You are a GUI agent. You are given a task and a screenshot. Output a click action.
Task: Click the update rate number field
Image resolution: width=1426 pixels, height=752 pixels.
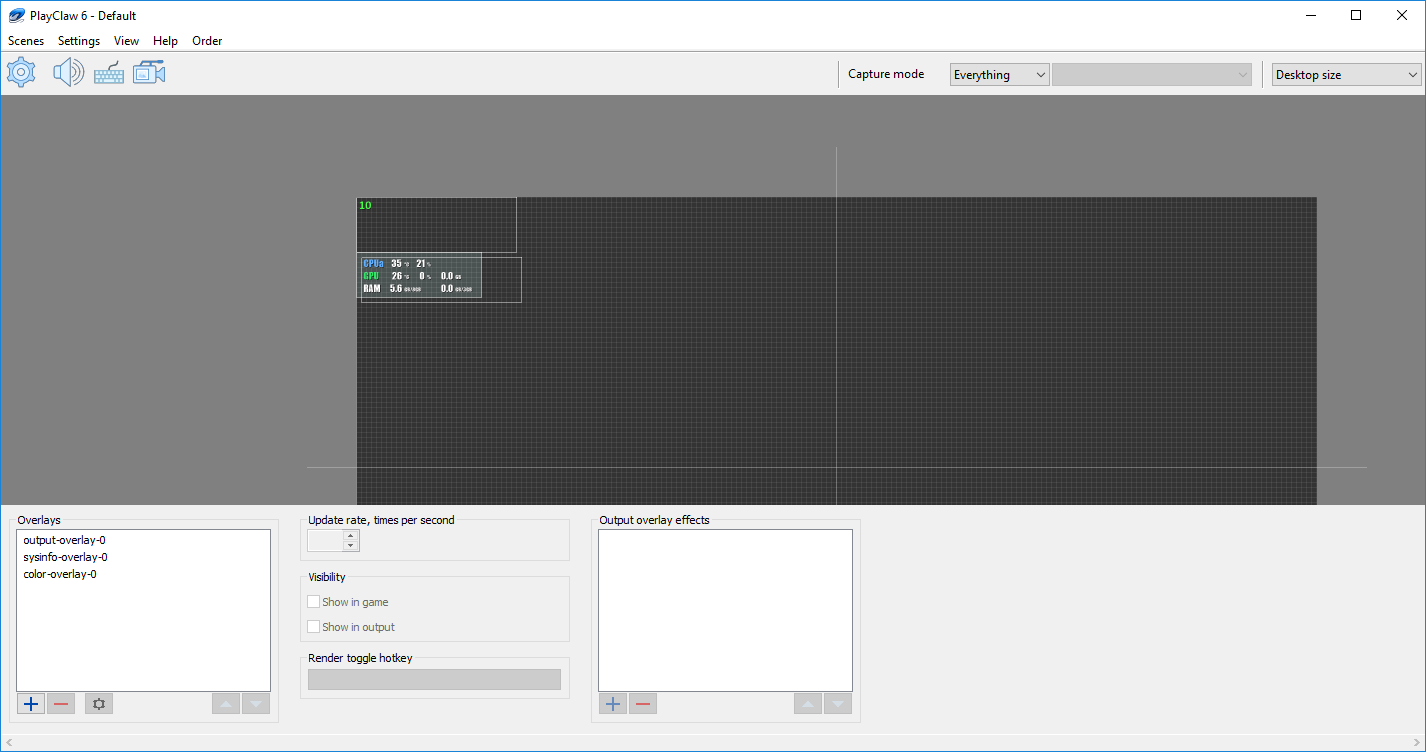[325, 541]
